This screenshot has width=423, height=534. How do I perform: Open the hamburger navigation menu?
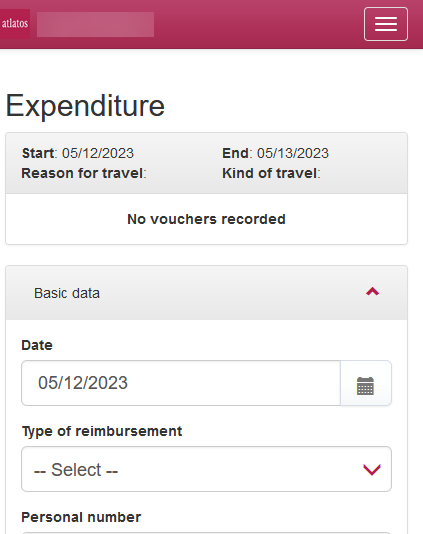pyautogui.click(x=386, y=24)
